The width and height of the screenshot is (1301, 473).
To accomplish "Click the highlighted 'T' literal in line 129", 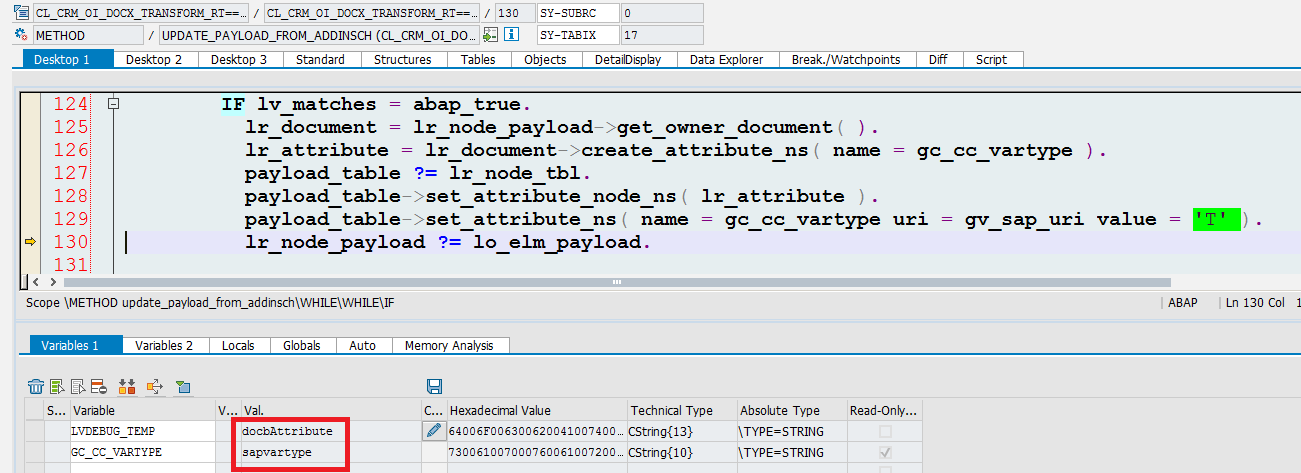I will (1216, 219).
